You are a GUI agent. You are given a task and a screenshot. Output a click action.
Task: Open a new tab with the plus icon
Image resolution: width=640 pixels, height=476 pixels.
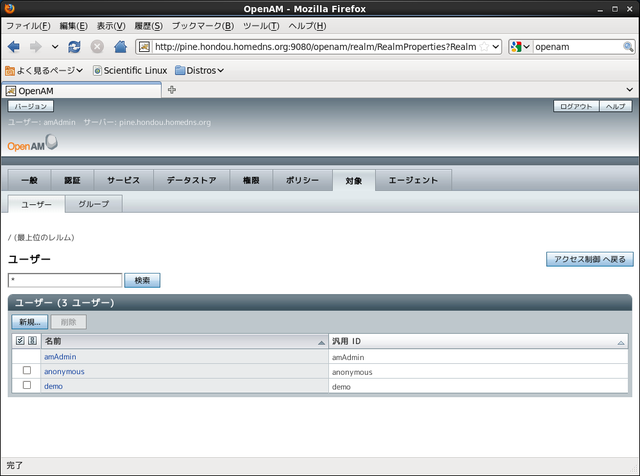[172, 90]
